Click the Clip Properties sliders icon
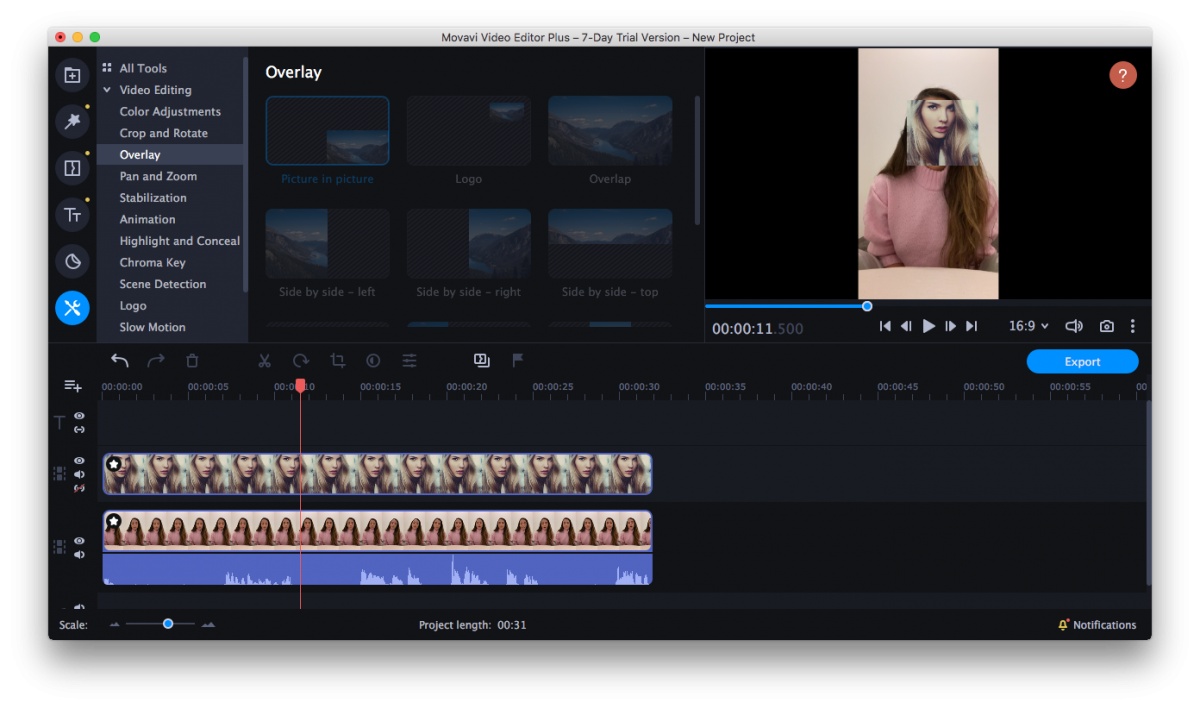The width and height of the screenshot is (1200, 709). 409,360
